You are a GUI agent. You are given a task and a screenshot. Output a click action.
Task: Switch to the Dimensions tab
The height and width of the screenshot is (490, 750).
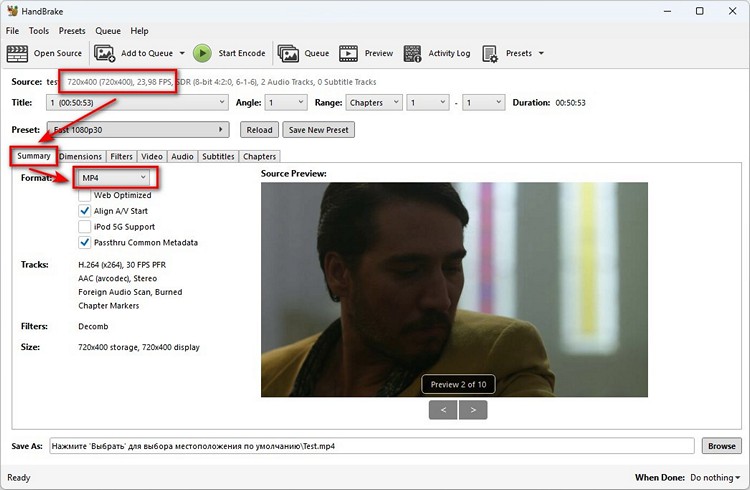coord(80,156)
